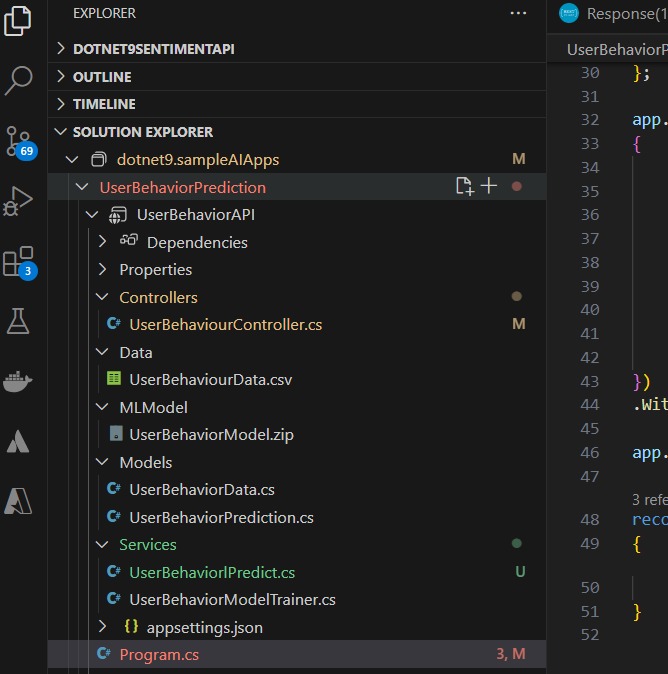Expand the DOTNET9SENTIMENTAPI section
The width and height of the screenshot is (668, 674).
point(61,49)
